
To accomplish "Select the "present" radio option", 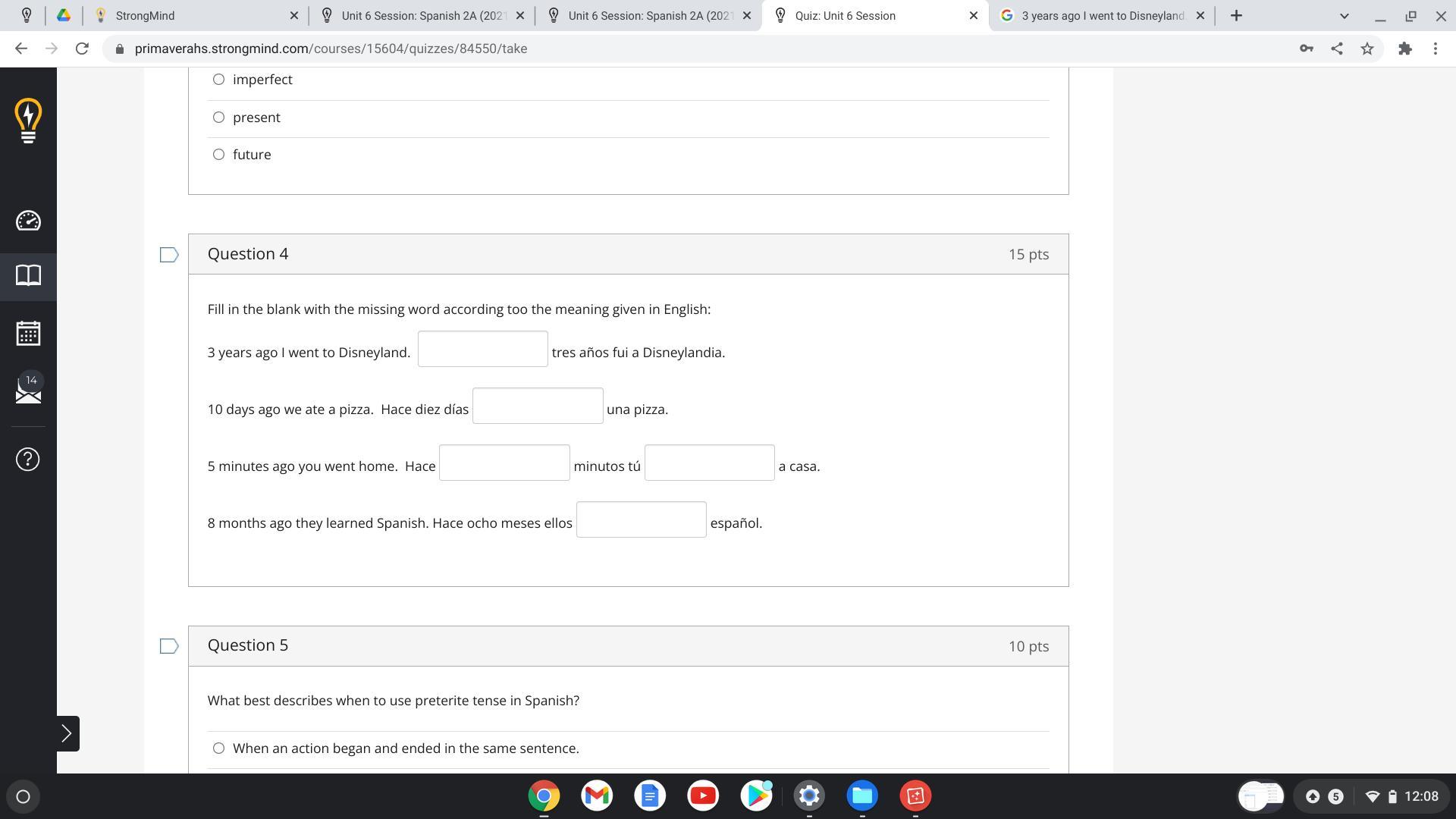I will tap(218, 118).
